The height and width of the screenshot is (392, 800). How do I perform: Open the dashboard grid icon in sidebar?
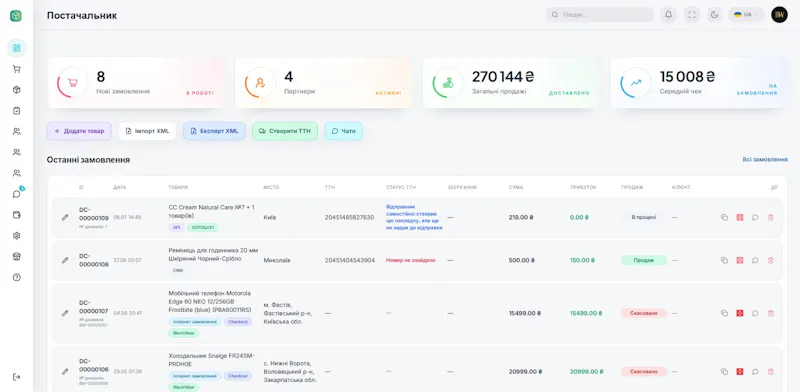pos(16,48)
